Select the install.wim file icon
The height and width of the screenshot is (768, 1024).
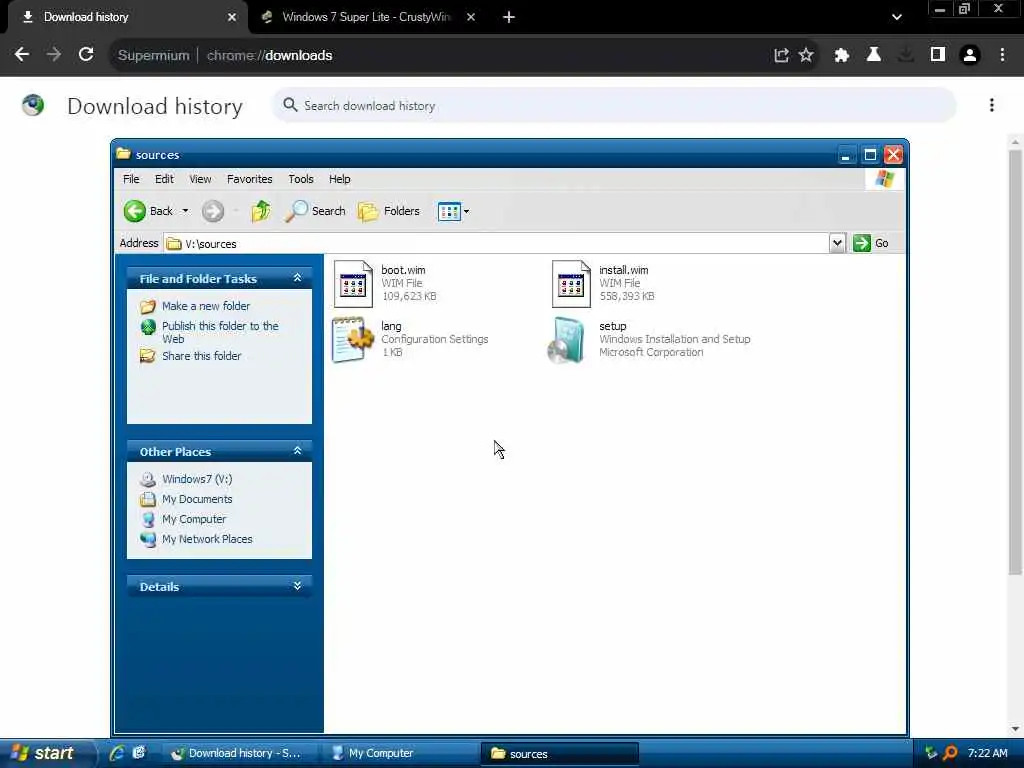tap(571, 284)
